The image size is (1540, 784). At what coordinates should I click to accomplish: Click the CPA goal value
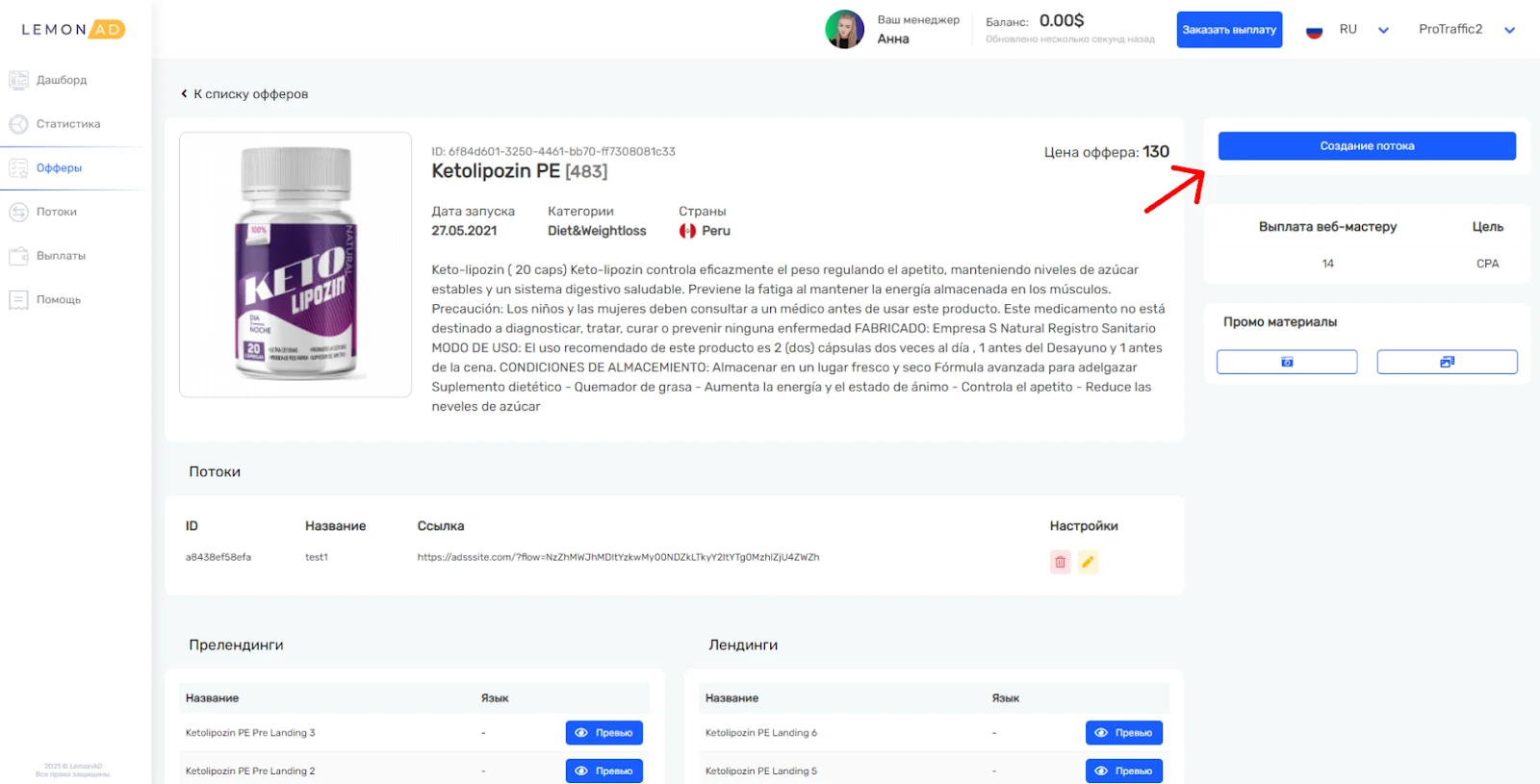point(1488,264)
